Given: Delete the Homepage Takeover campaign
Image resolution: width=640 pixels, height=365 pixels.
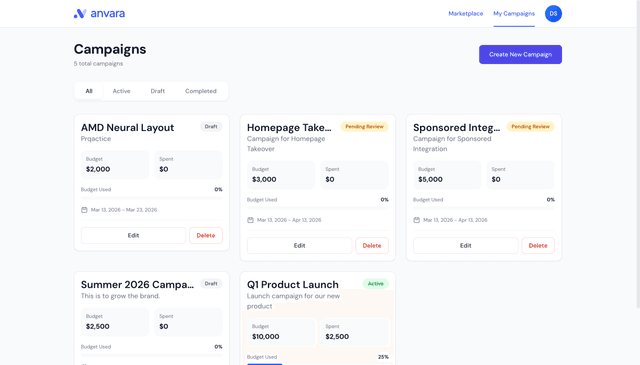Looking at the screenshot, I should point(372,246).
